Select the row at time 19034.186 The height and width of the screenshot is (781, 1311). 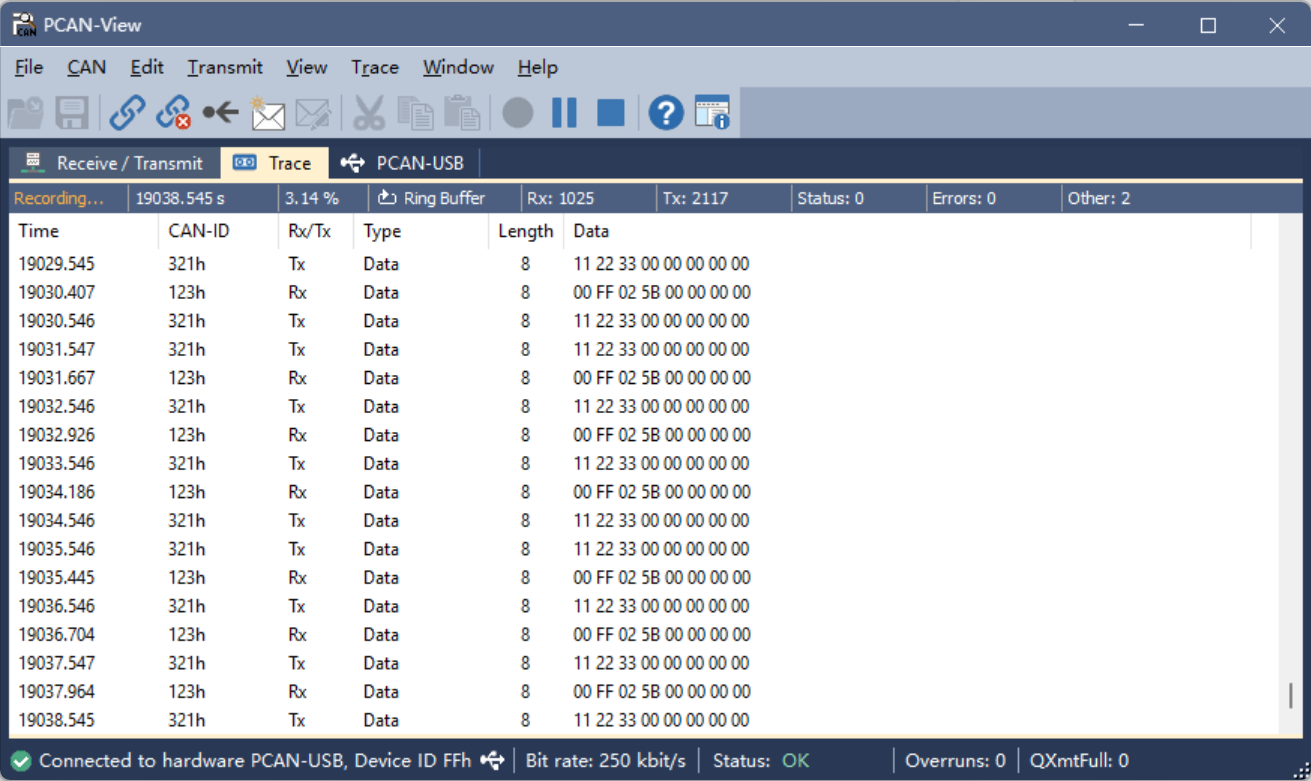[644, 492]
